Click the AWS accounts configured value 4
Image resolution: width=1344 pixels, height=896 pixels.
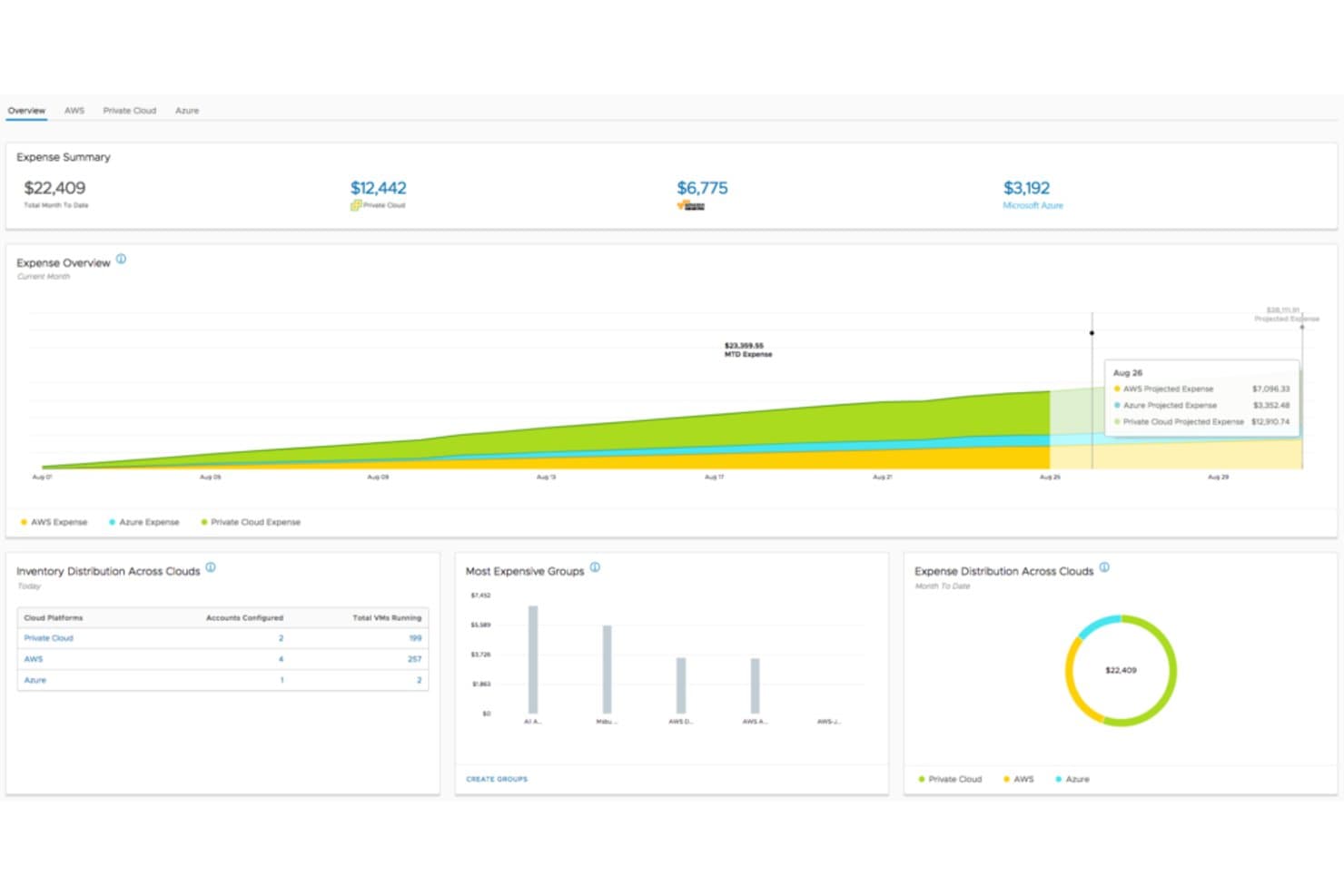tap(282, 659)
